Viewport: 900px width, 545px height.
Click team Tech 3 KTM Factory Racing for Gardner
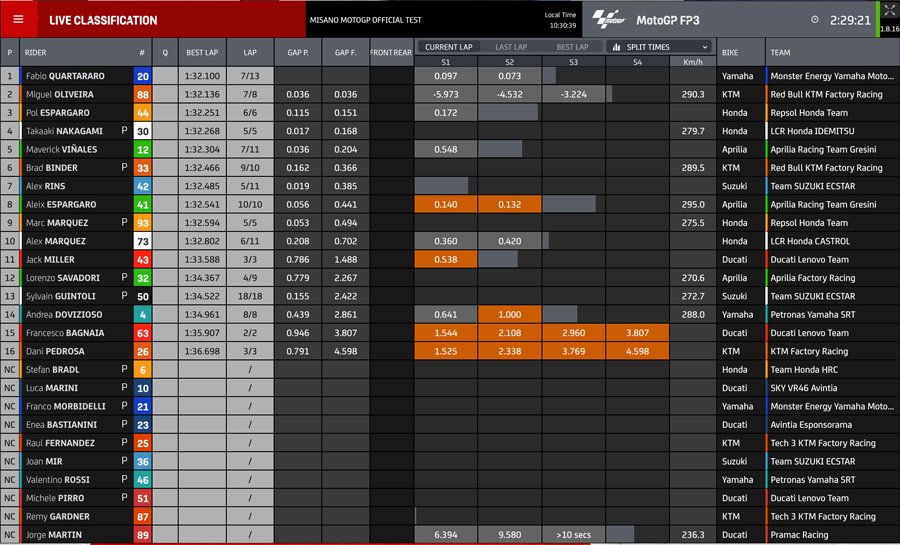pos(823,516)
